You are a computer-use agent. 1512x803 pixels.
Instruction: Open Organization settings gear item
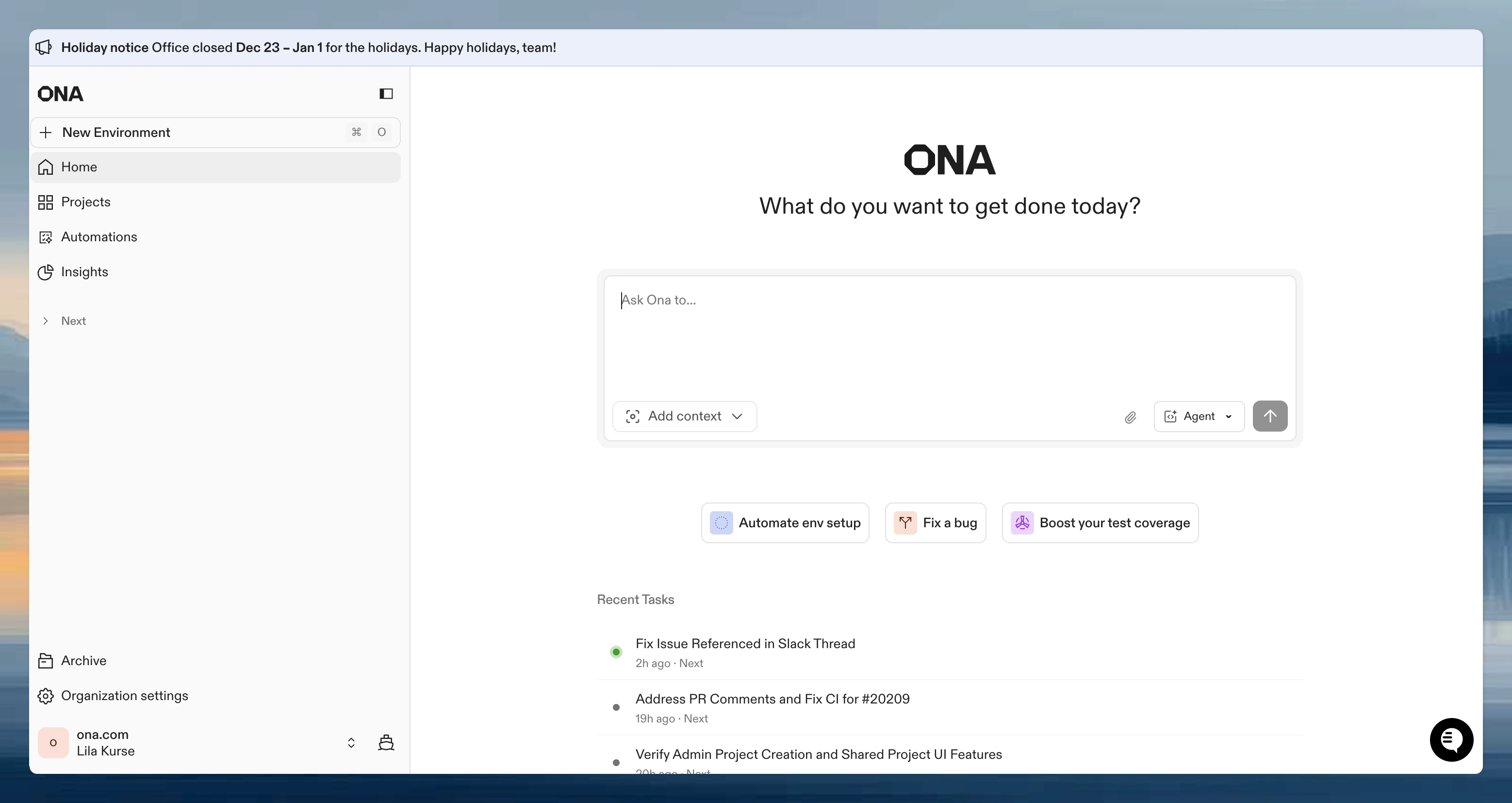(x=124, y=696)
